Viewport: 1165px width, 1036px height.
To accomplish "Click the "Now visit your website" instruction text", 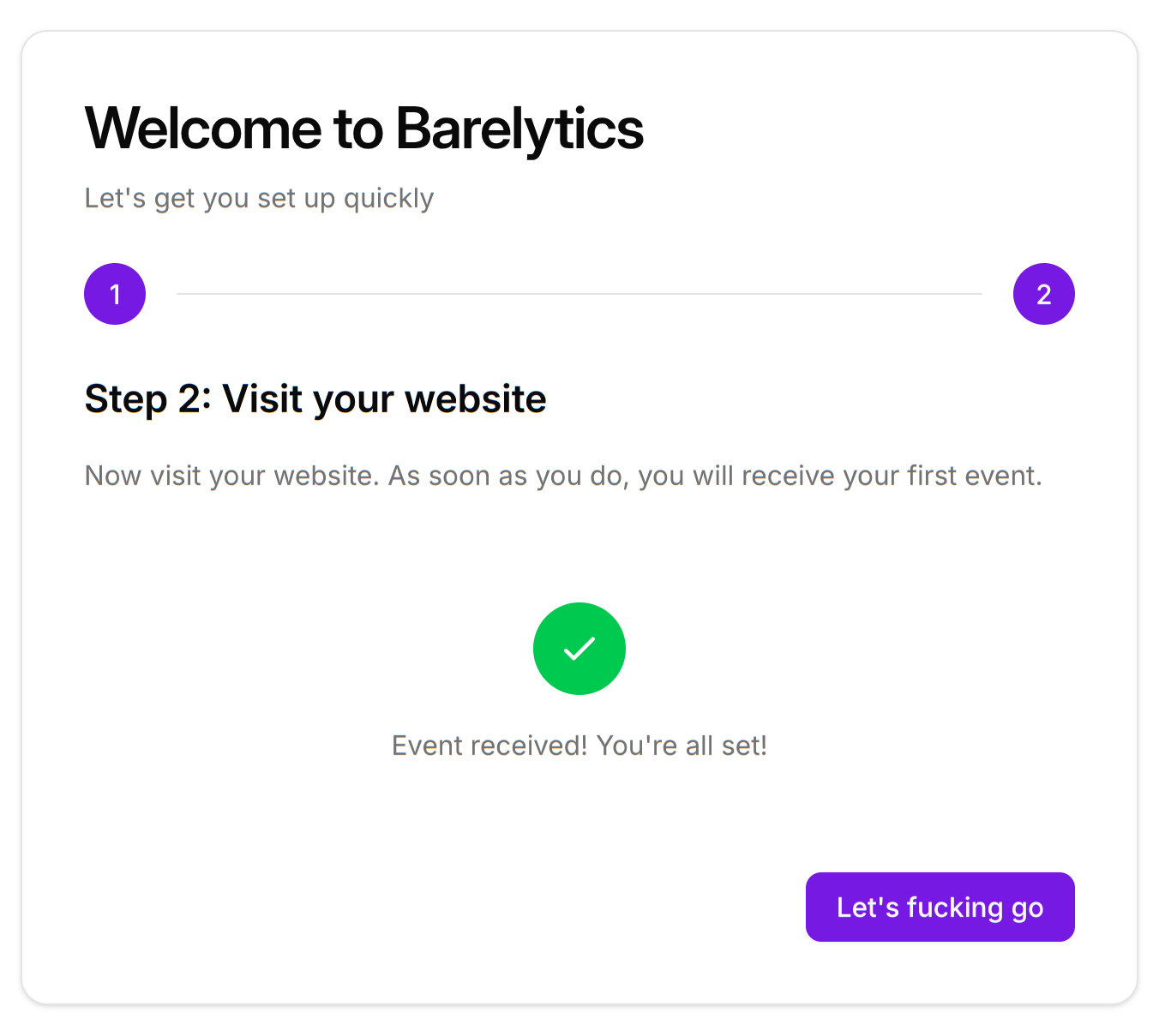I will pyautogui.click(x=231, y=476).
